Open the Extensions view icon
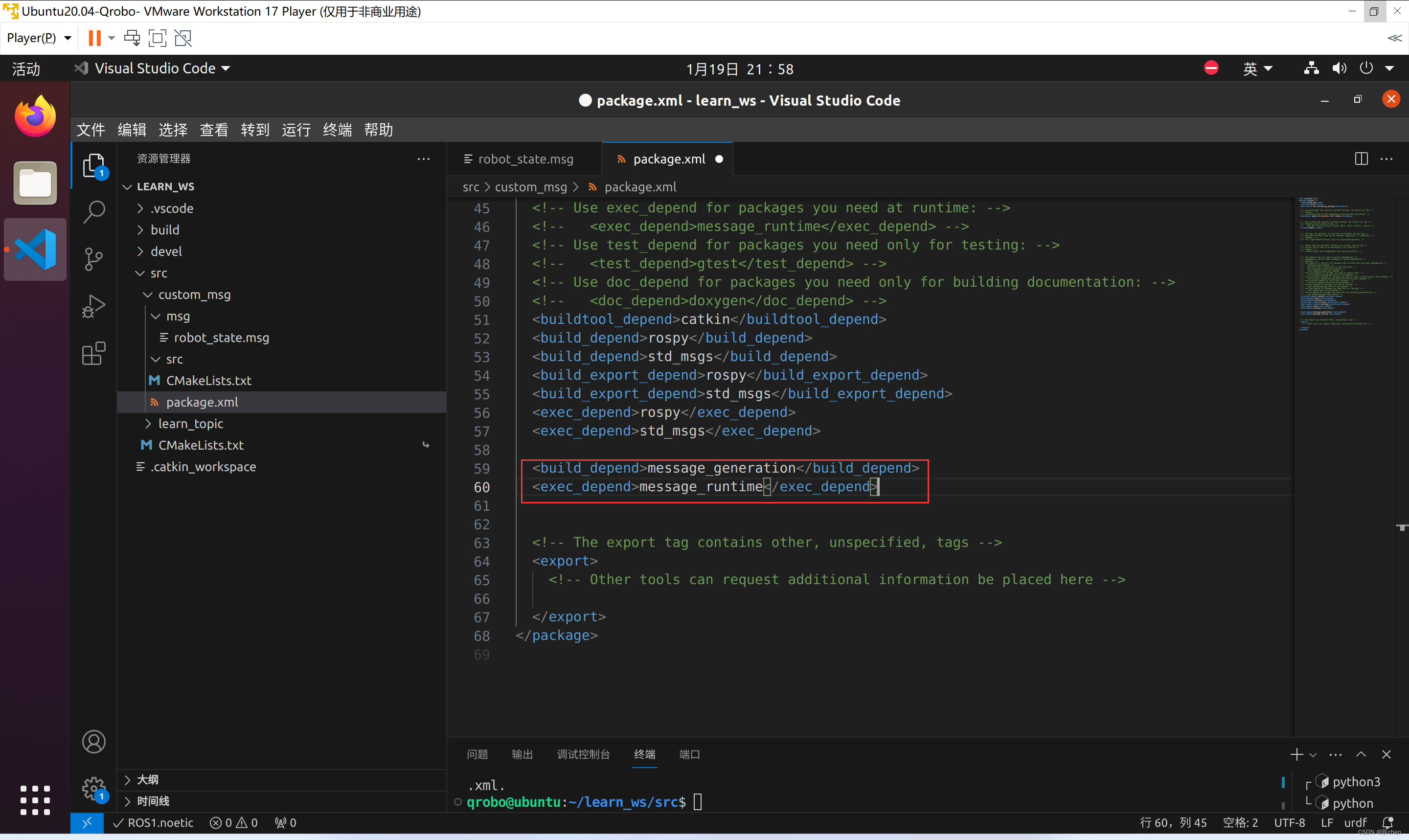The height and width of the screenshot is (840, 1409). (x=93, y=353)
